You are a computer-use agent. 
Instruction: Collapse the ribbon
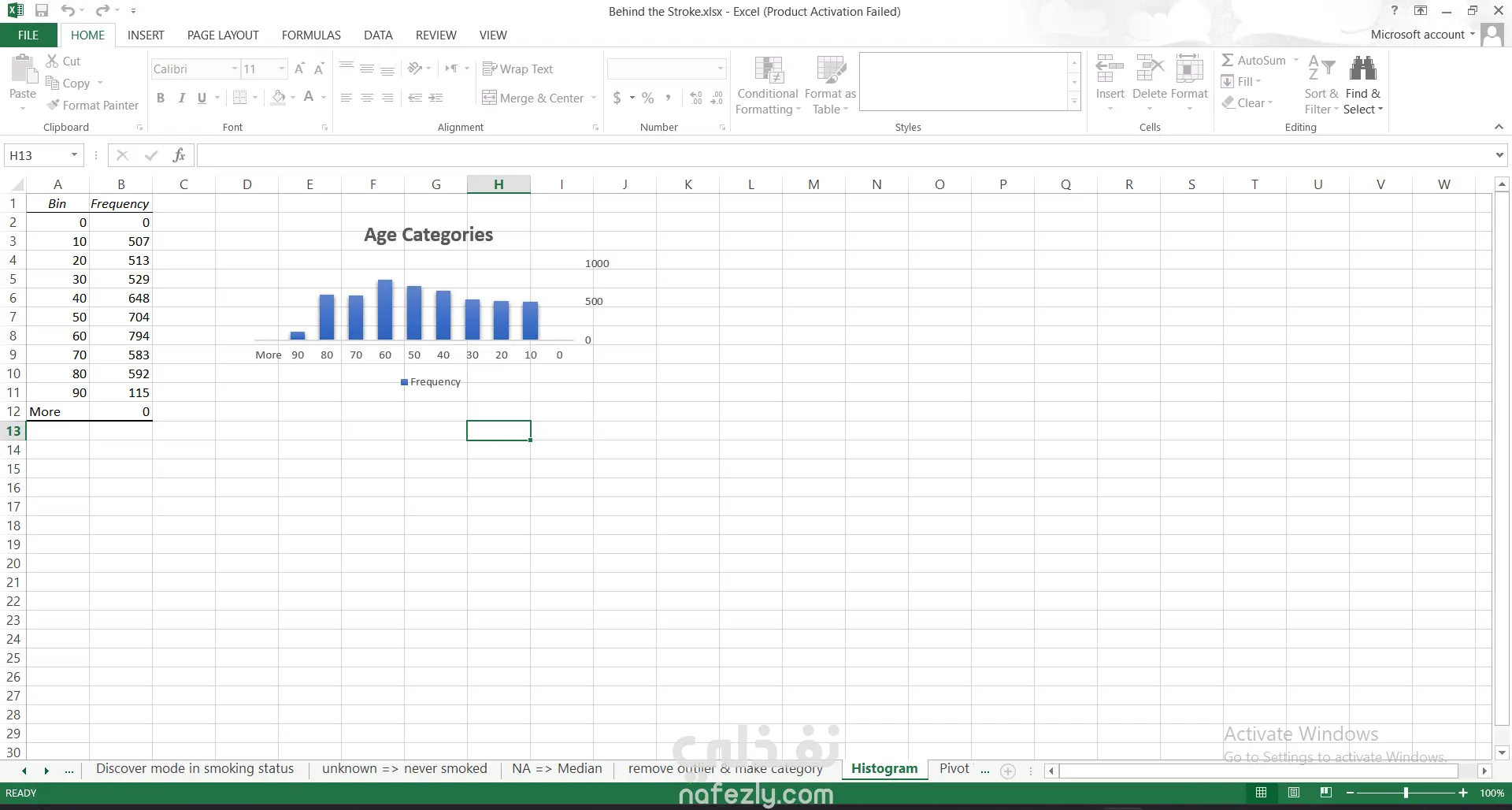coord(1499,127)
